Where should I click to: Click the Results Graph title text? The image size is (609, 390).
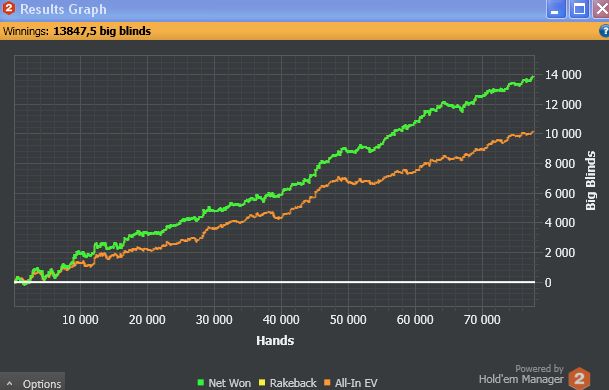tap(63, 9)
